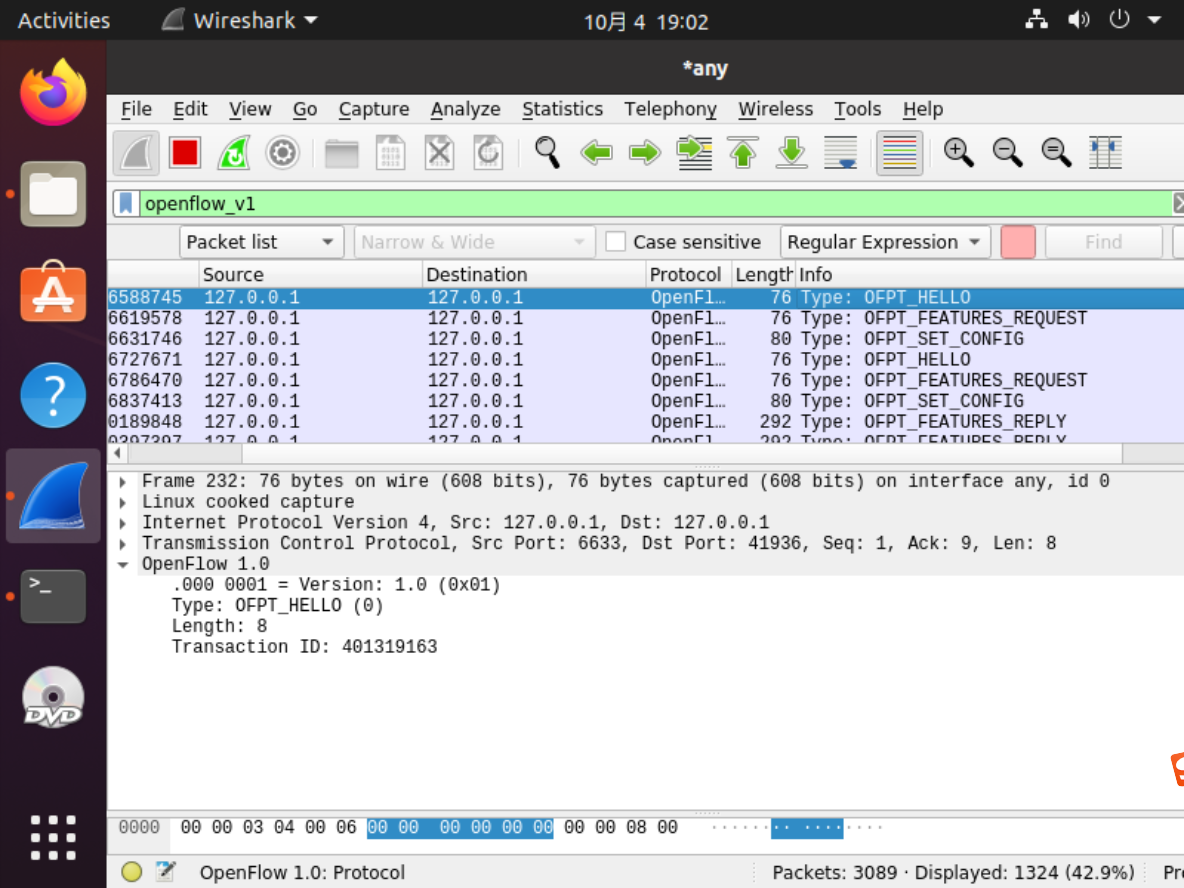Click the start capture shark fin icon
Viewport: 1184px width, 888px height.
click(137, 153)
